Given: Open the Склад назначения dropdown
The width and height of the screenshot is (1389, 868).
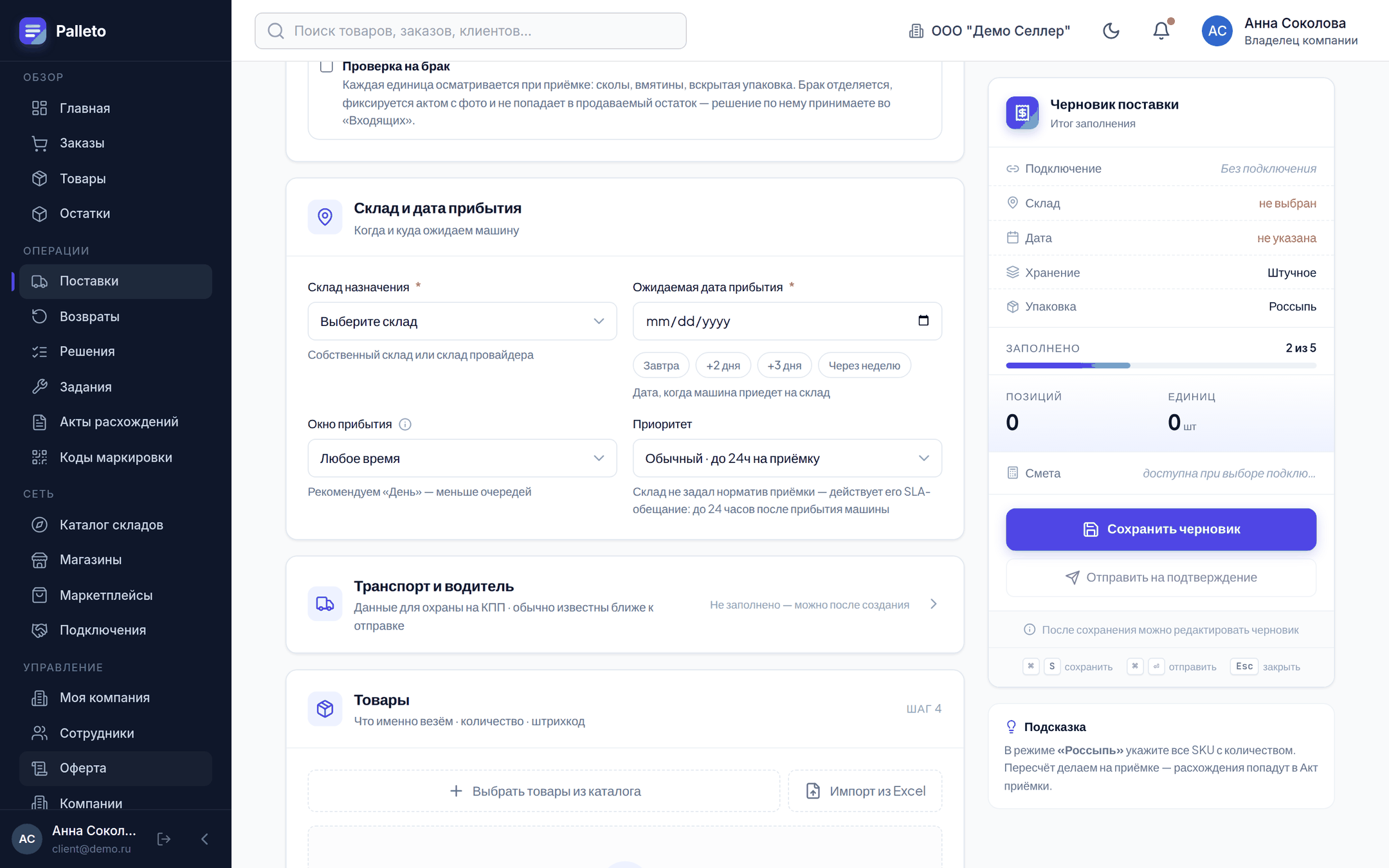Looking at the screenshot, I should [x=462, y=321].
